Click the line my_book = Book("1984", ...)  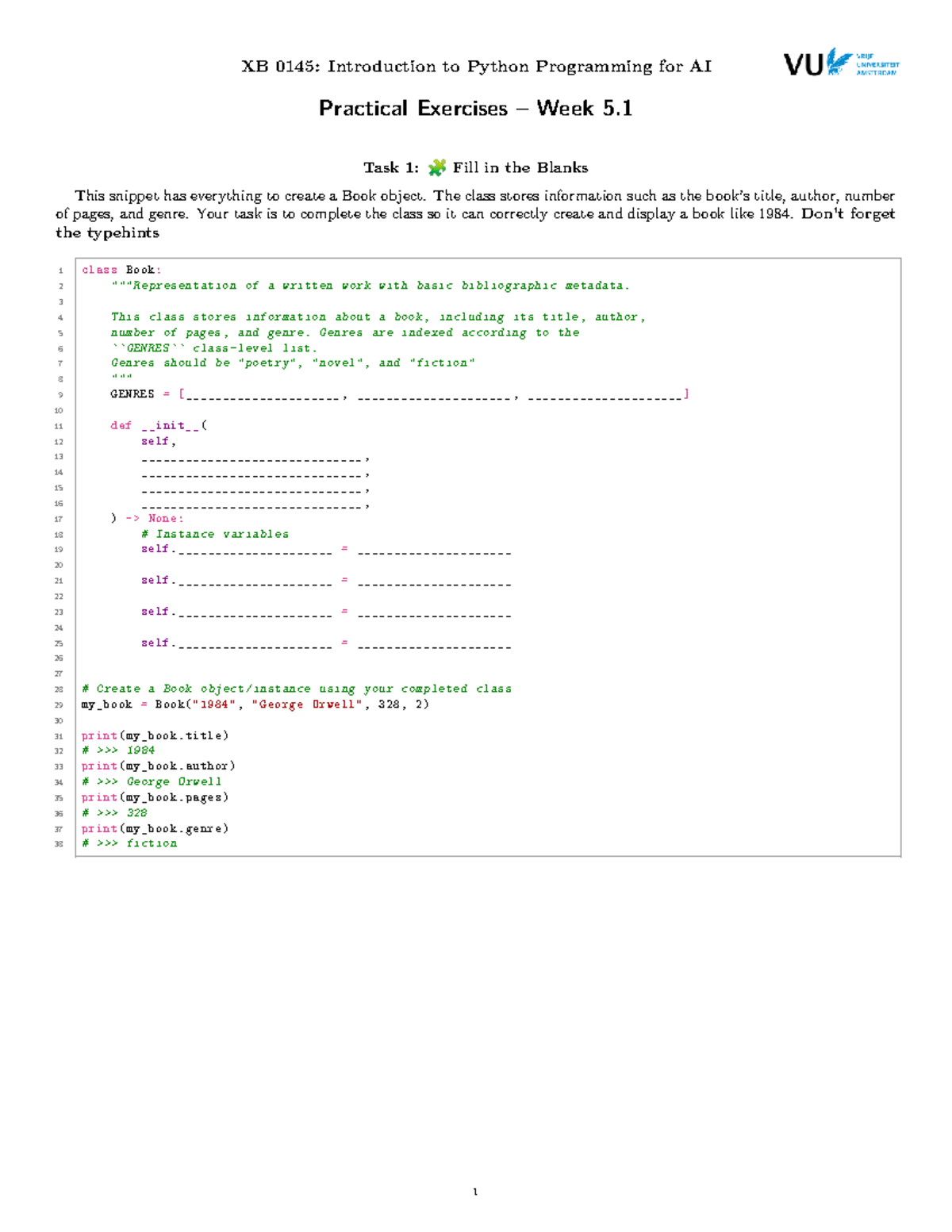point(255,704)
